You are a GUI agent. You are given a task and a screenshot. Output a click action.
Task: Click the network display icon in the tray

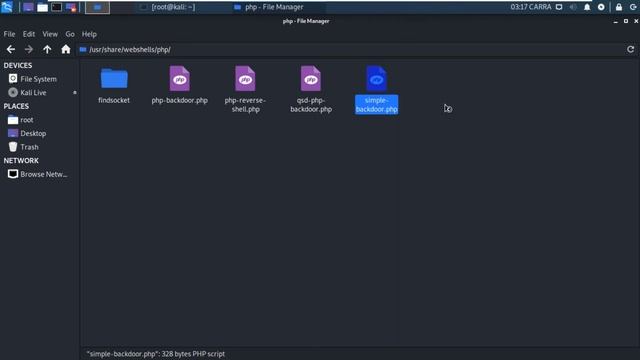559,7
